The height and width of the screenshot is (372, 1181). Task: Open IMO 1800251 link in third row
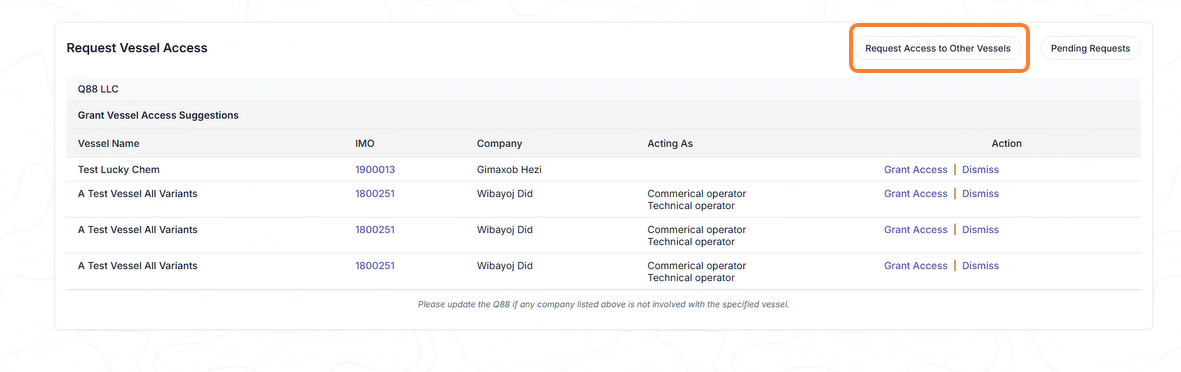375,230
